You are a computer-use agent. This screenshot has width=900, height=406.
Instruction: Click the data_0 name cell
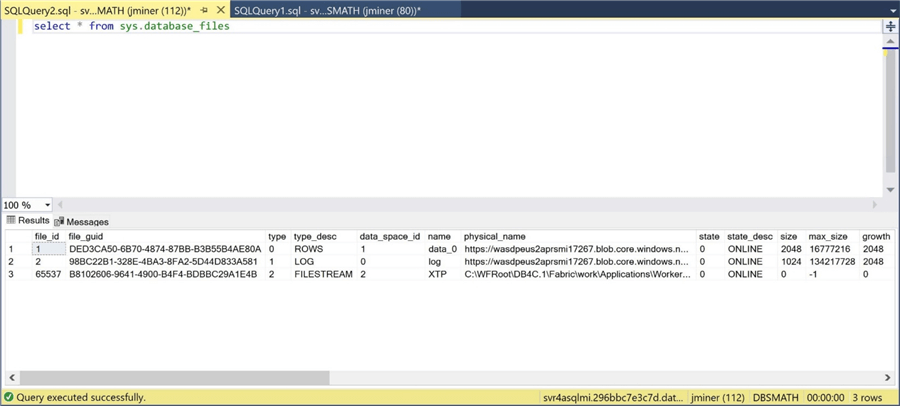[443, 249]
